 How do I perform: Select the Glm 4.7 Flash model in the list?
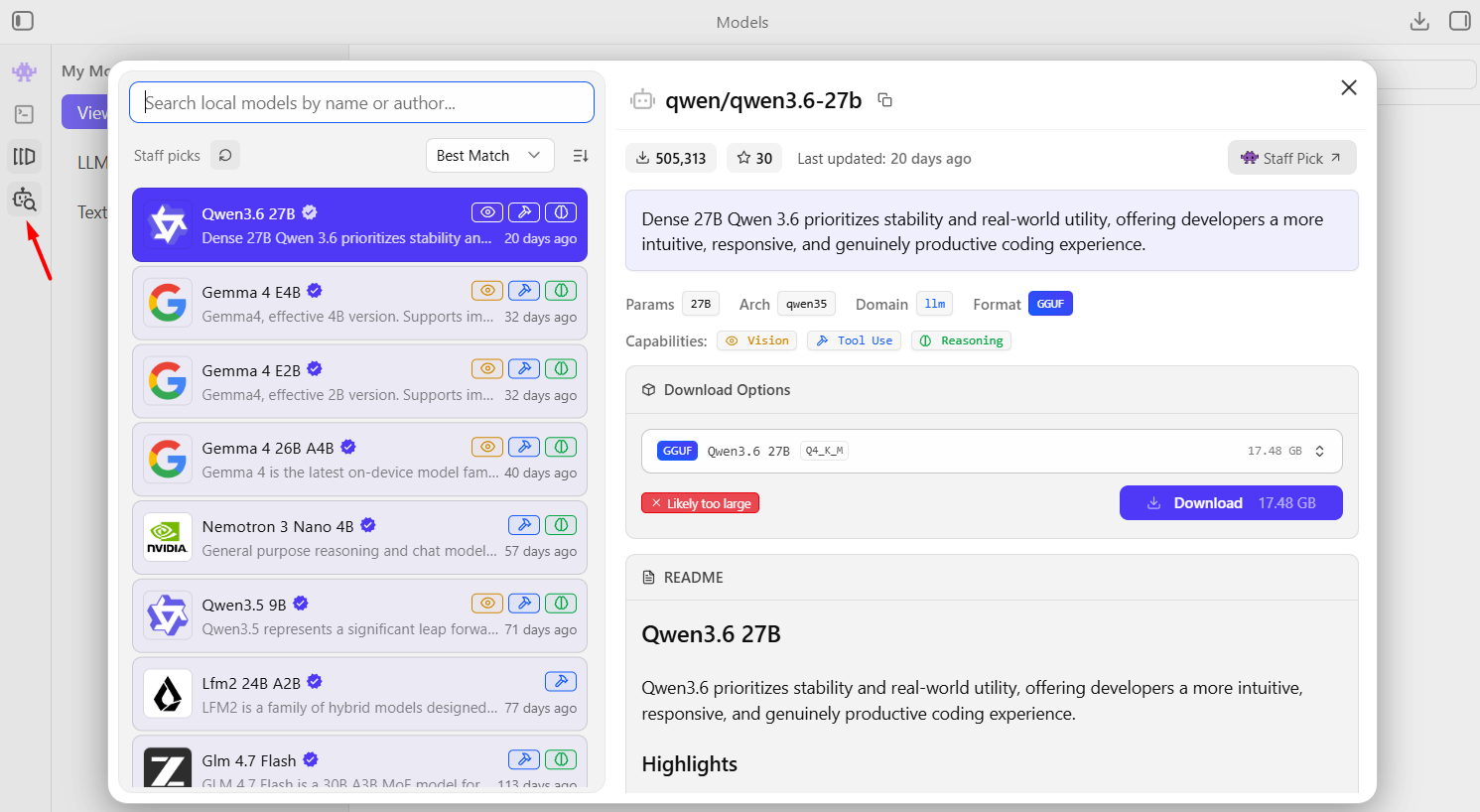click(x=359, y=762)
